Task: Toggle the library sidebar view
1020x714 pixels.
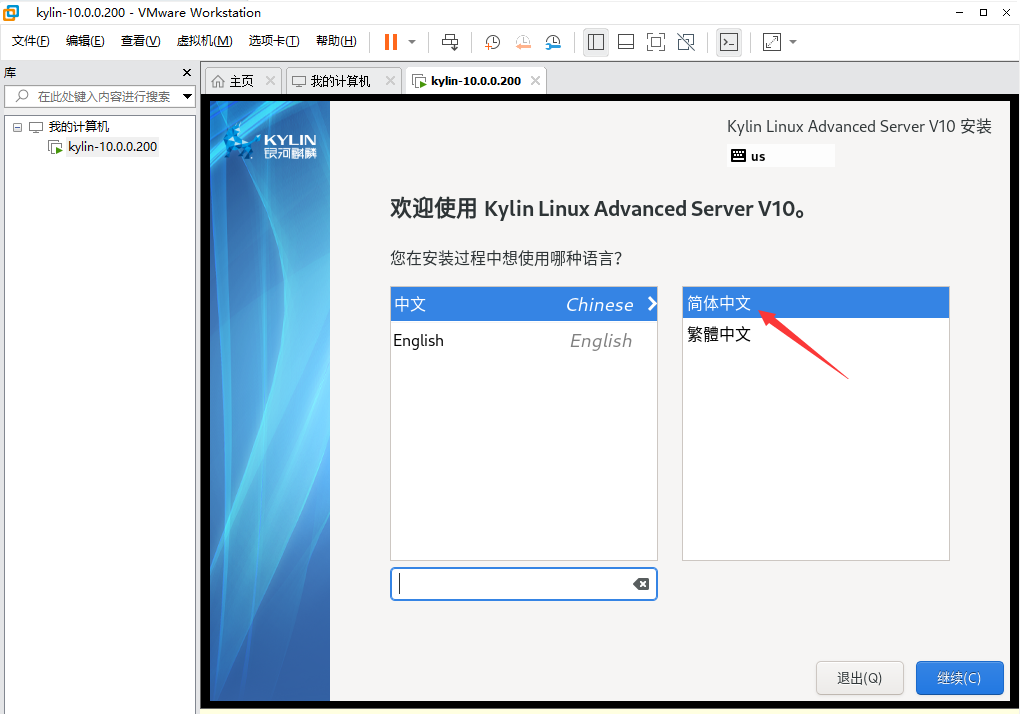Action: (595, 42)
